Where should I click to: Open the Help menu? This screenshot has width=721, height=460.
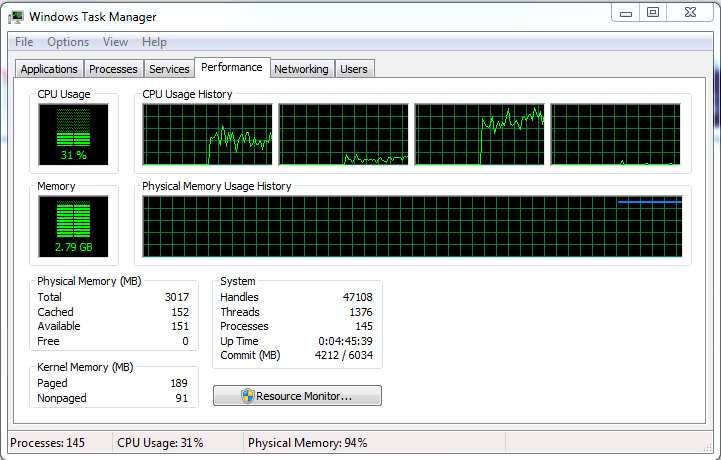click(154, 42)
